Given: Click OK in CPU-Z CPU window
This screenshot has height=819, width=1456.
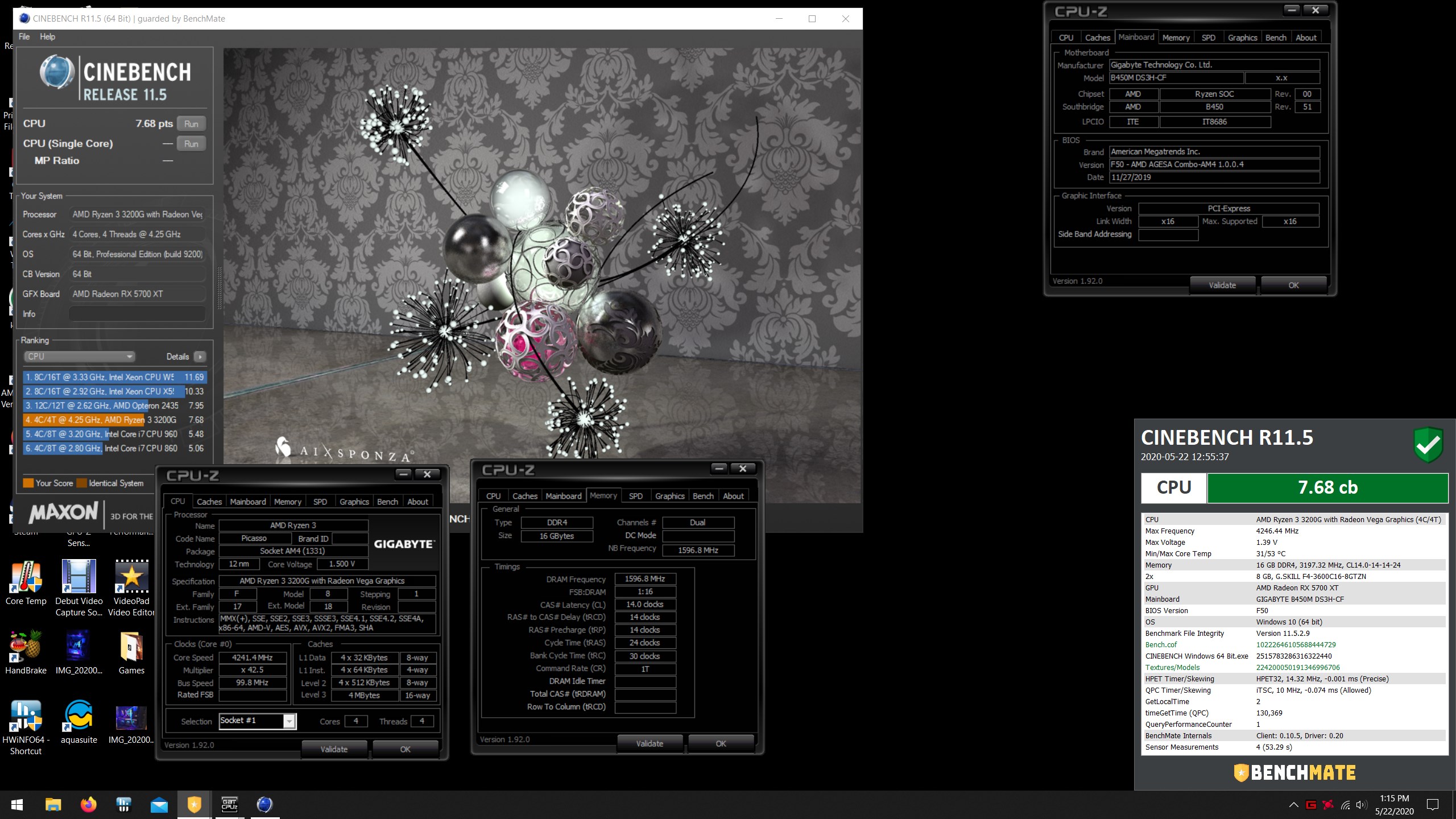Looking at the screenshot, I should pos(405,749).
